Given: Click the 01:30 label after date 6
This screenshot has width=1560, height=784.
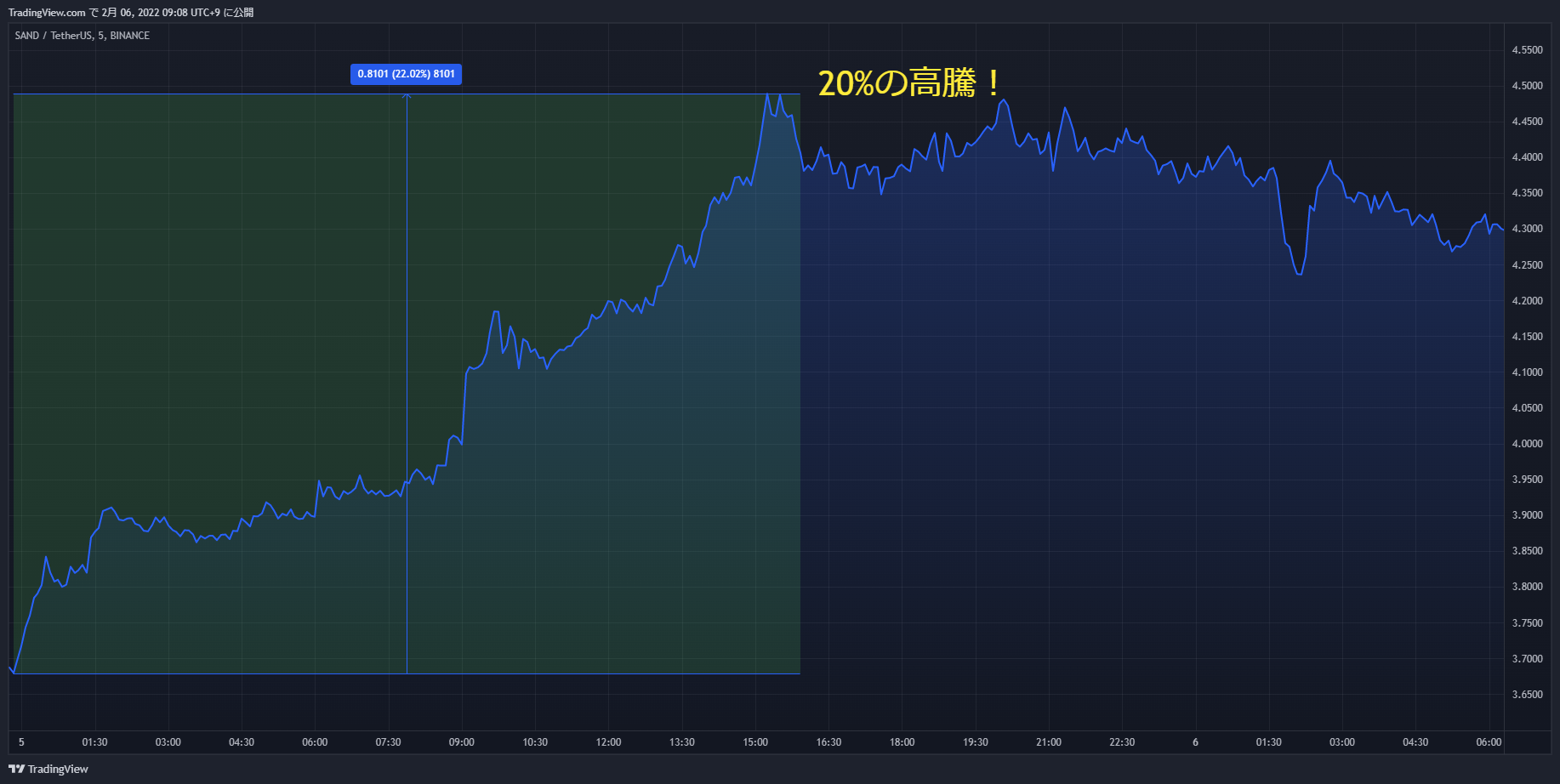Looking at the screenshot, I should [x=1269, y=742].
